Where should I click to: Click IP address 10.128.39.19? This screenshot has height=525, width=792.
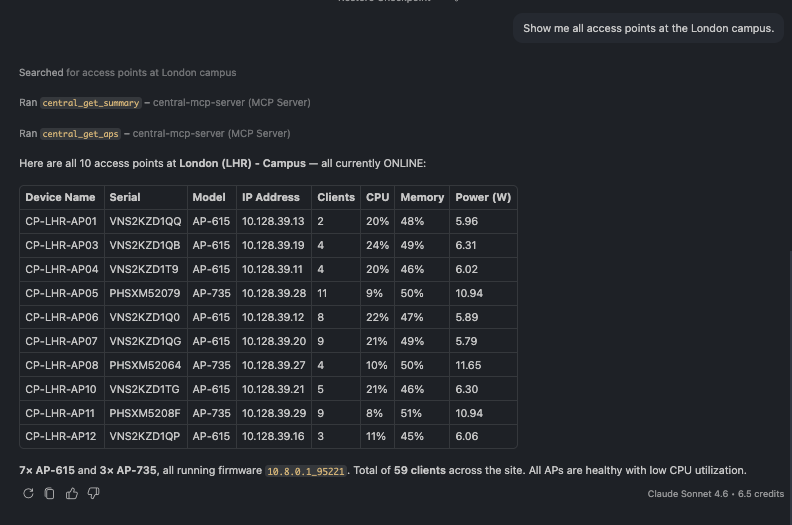click(273, 245)
